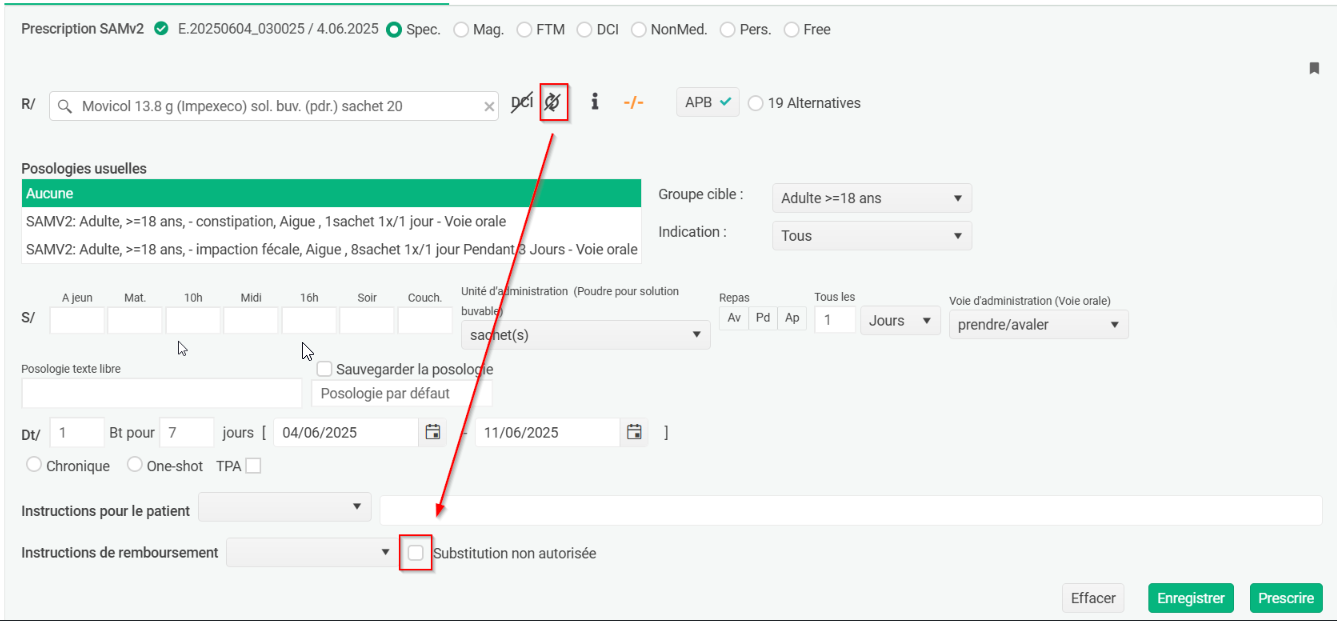Click the 10h dose field
The width and height of the screenshot is (1337, 621).
coord(193,320)
